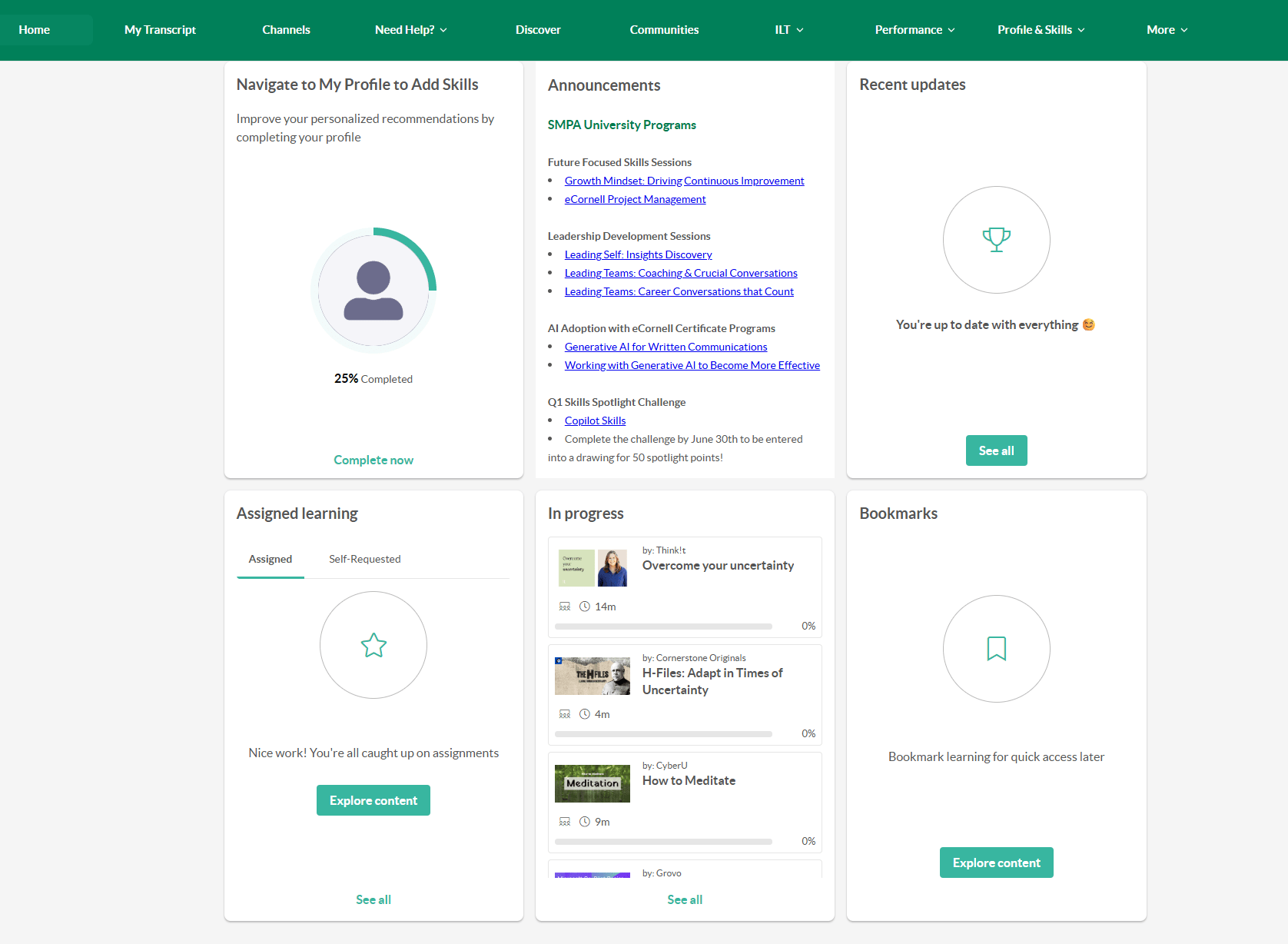Open the Performance dropdown menu
This screenshot has width=1288, height=944.
[915, 30]
